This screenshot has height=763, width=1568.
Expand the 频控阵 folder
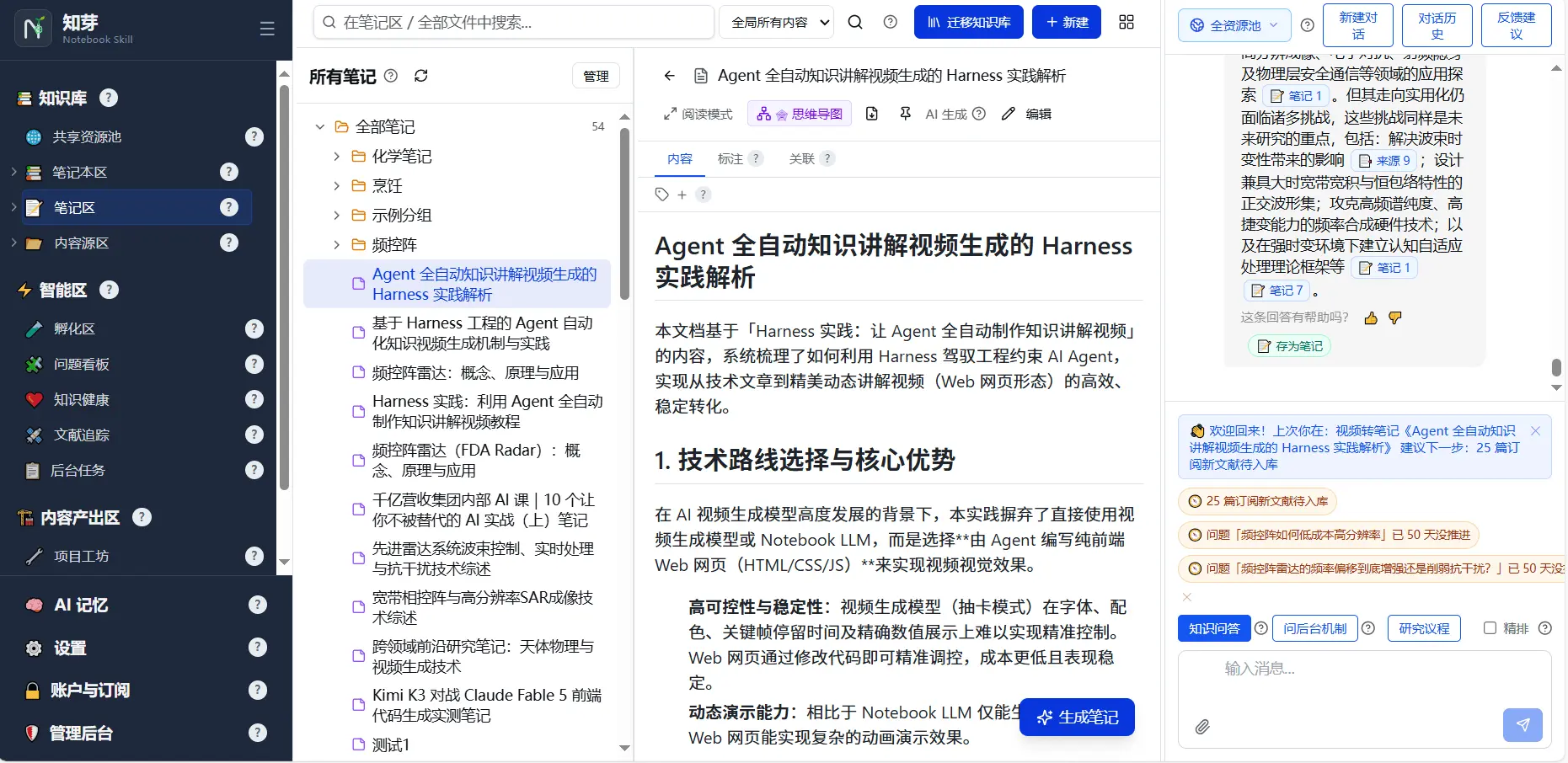tap(336, 244)
